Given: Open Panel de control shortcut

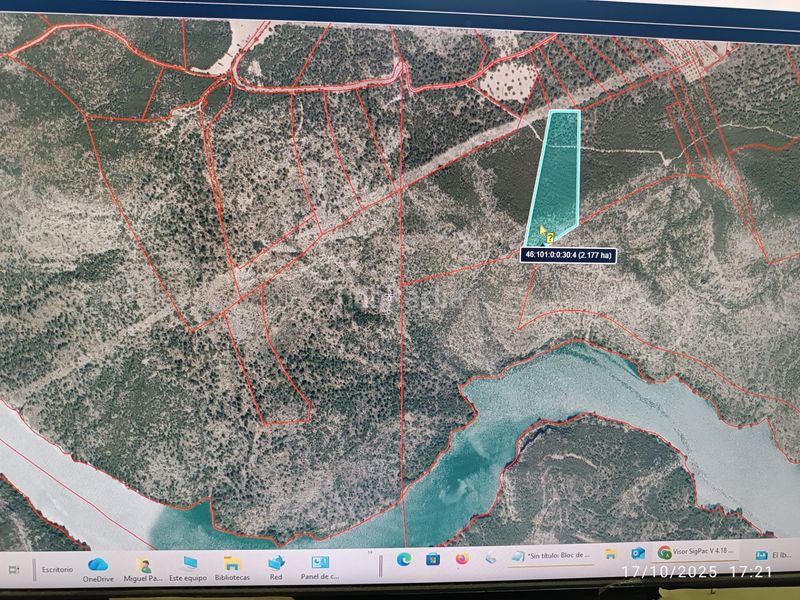Looking at the screenshot, I should (320, 566).
